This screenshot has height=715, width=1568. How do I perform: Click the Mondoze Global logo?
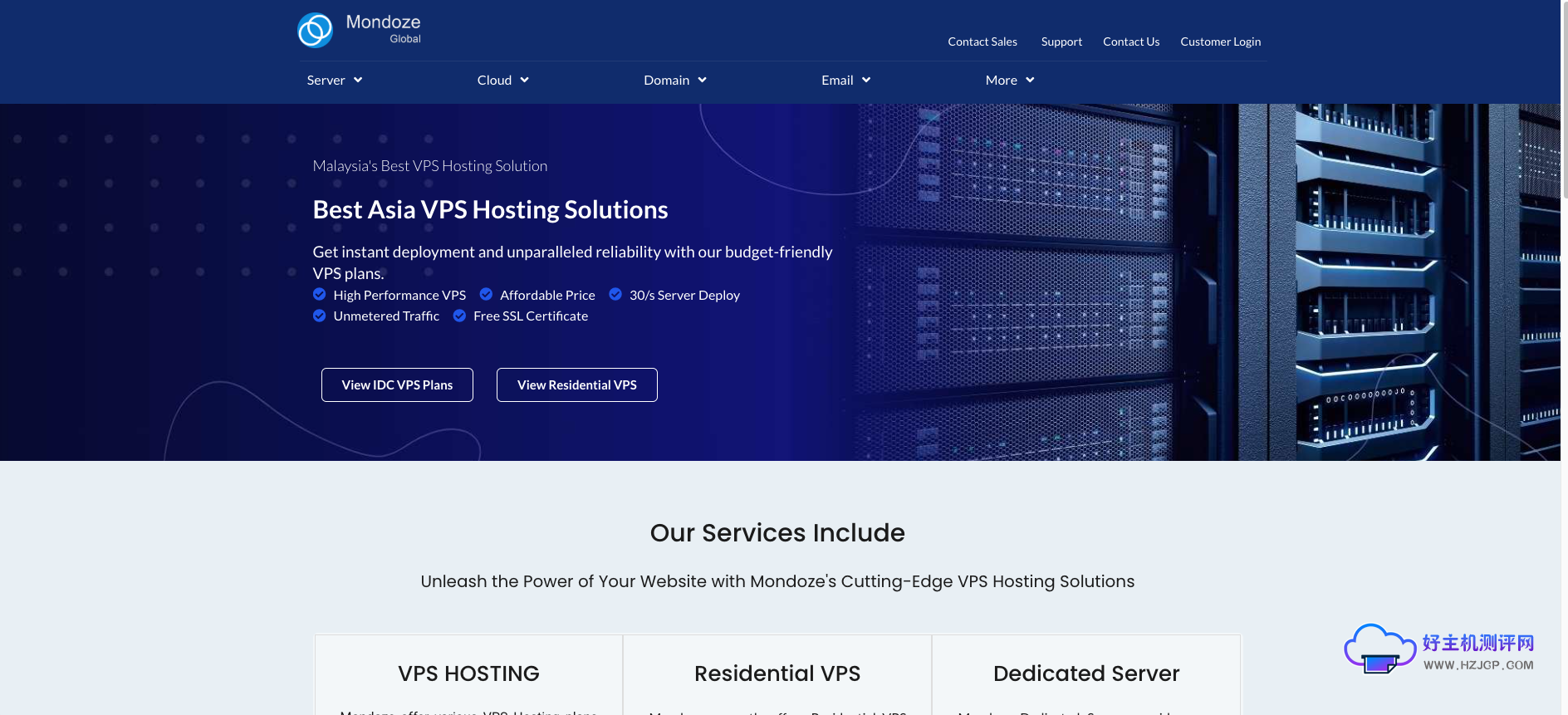[359, 30]
